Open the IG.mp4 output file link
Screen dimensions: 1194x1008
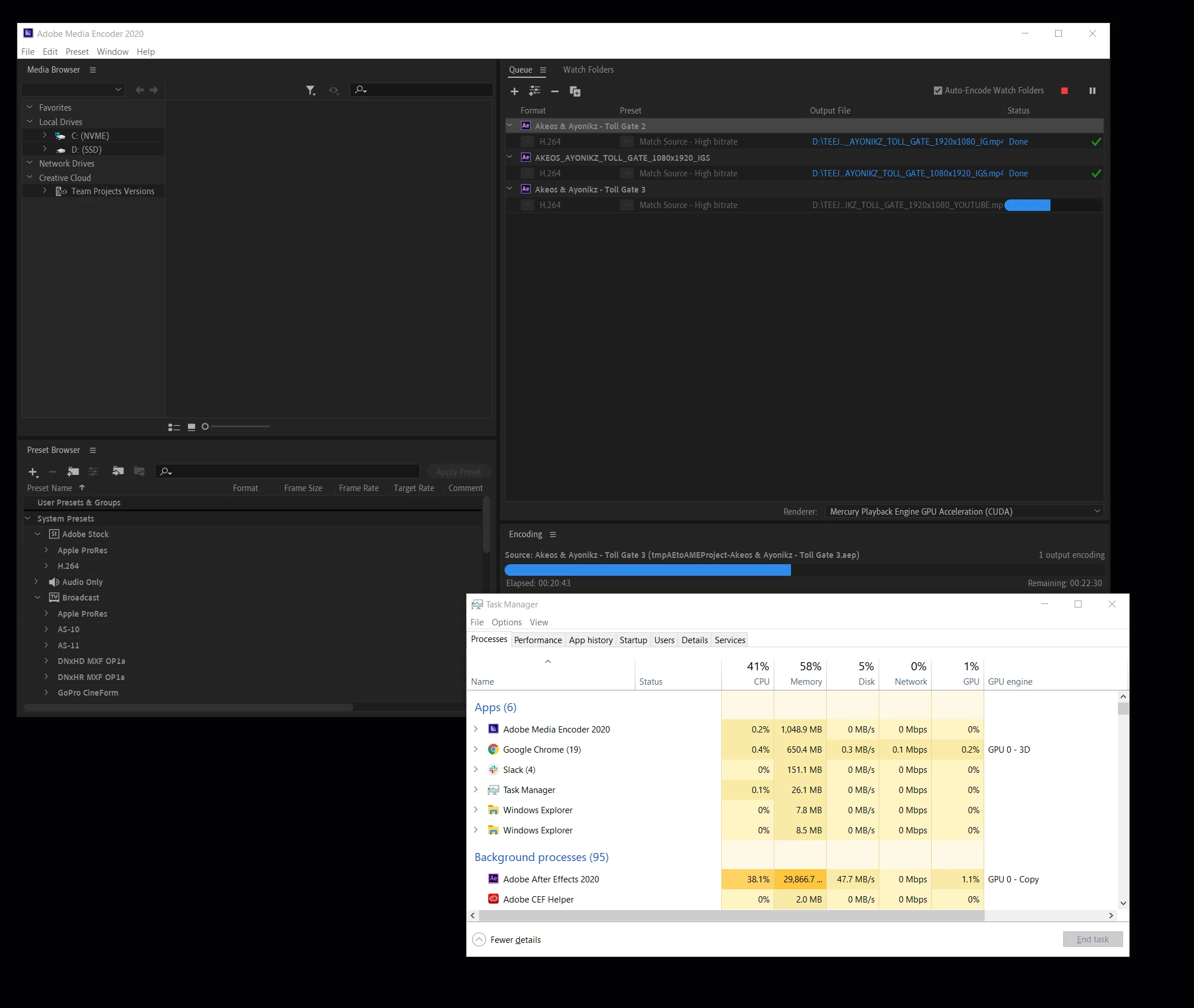(x=907, y=142)
